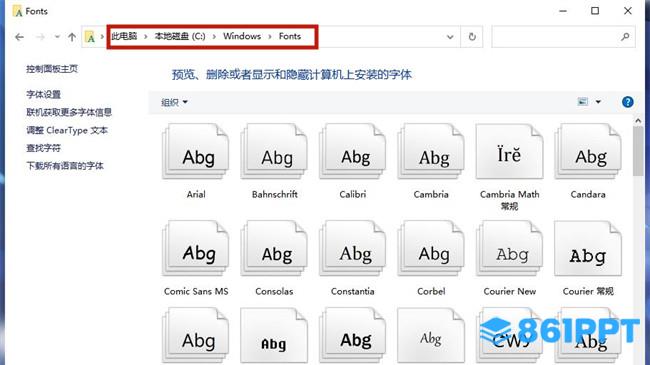650x365 pixels.
Task: Select the Constantia font icon
Action: (352, 248)
